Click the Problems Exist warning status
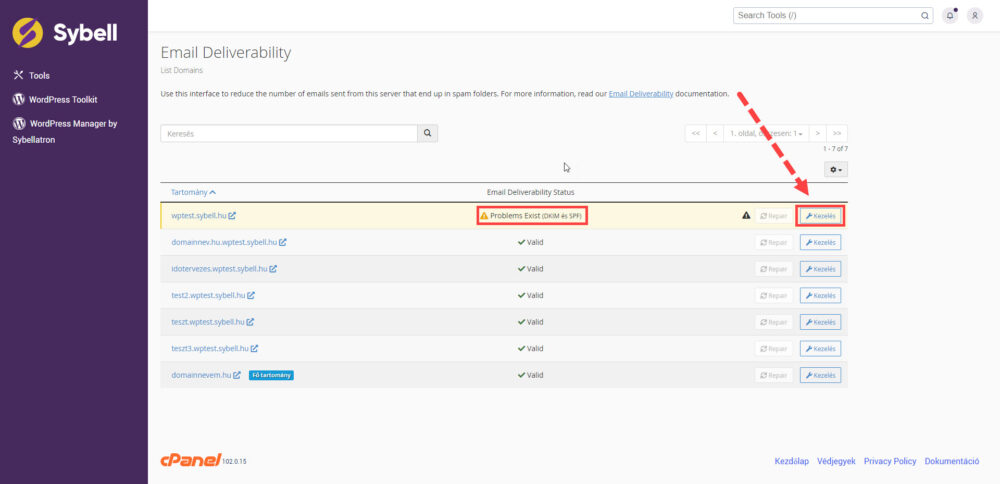 532,216
